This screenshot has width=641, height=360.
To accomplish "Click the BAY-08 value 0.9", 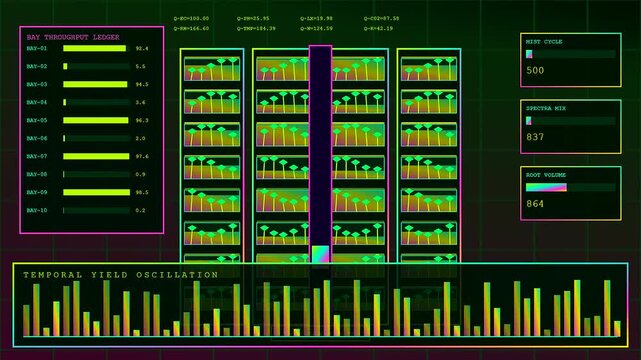I will [x=140, y=174].
